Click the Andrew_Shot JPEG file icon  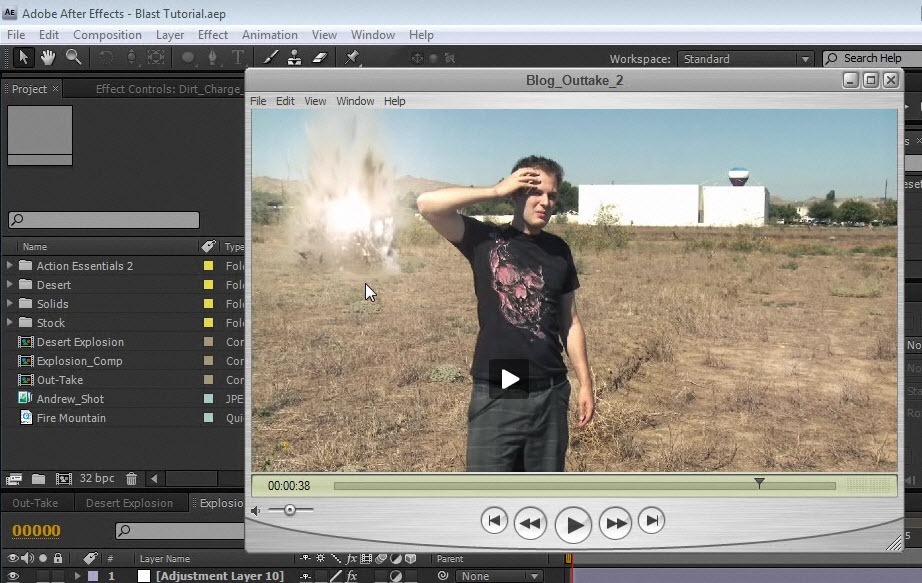(x=25, y=398)
